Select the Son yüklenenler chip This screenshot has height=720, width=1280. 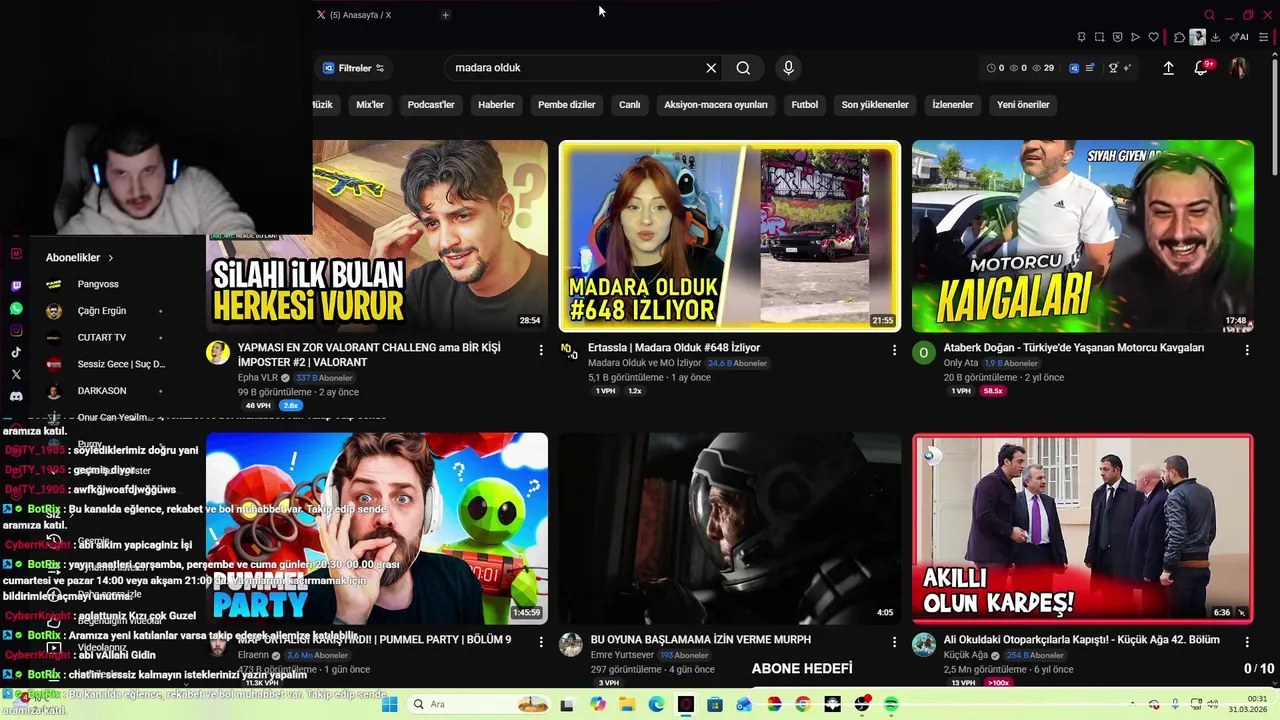(x=875, y=105)
